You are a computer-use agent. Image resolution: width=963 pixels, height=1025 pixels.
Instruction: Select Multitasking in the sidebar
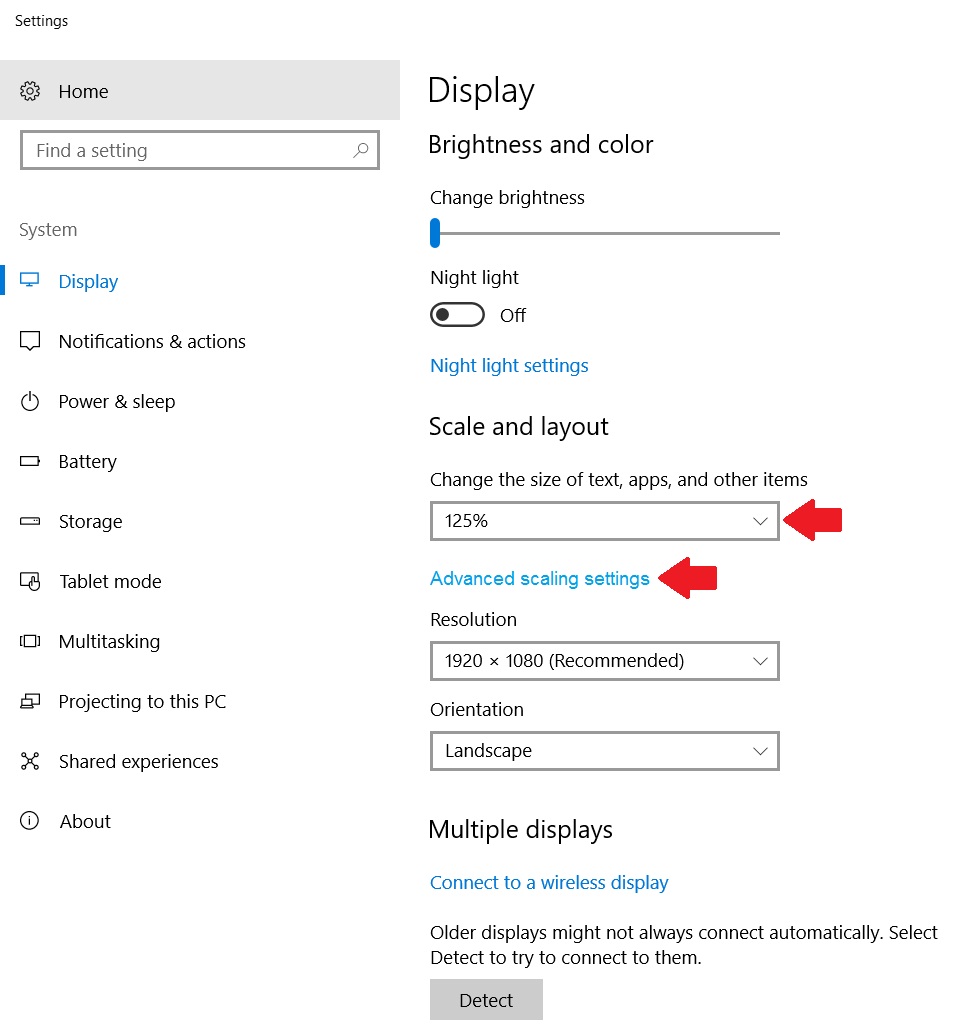(x=109, y=641)
